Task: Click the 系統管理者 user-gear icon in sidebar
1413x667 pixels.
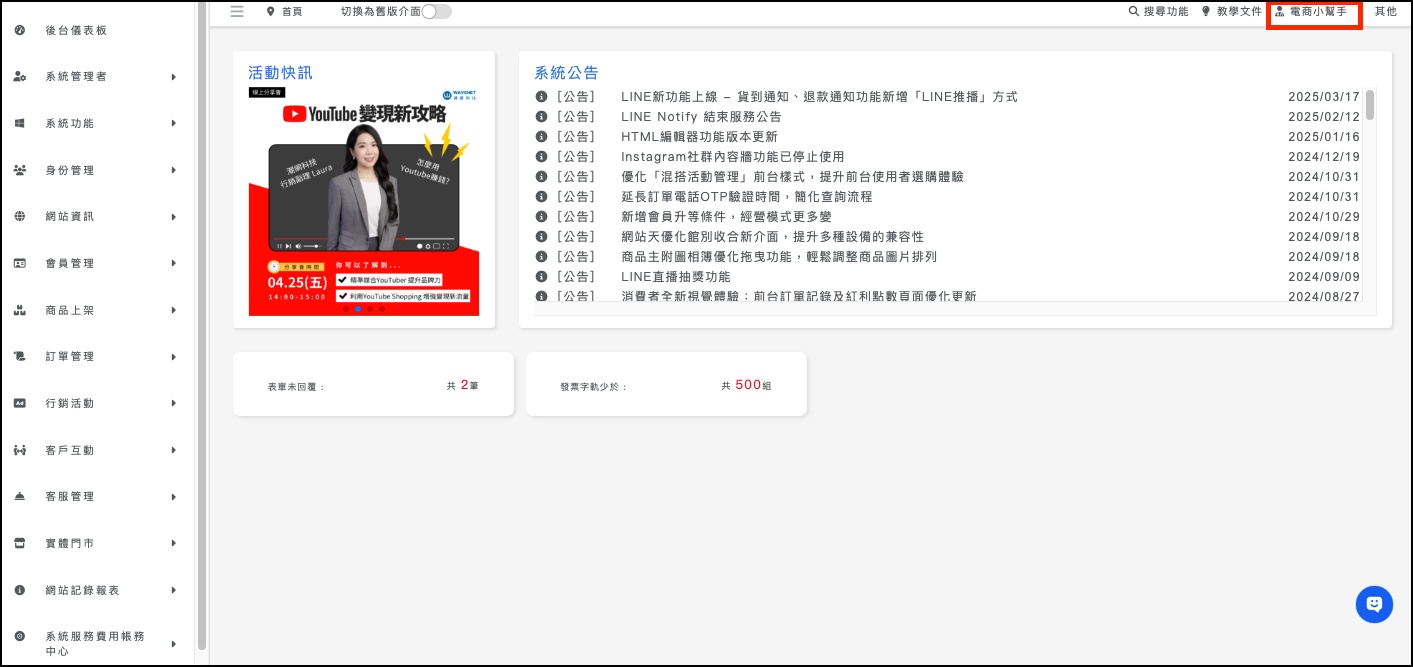Action: pos(20,77)
